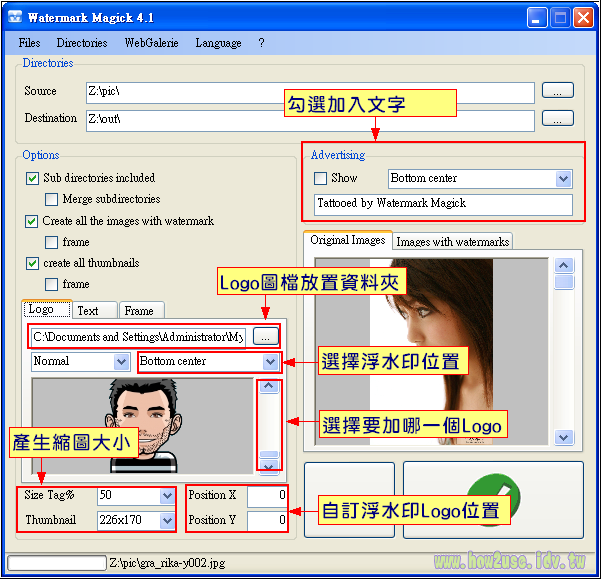Image resolution: width=601 pixels, height=579 pixels.
Task: Click image preview scroll up arrow
Action: tap(563, 265)
